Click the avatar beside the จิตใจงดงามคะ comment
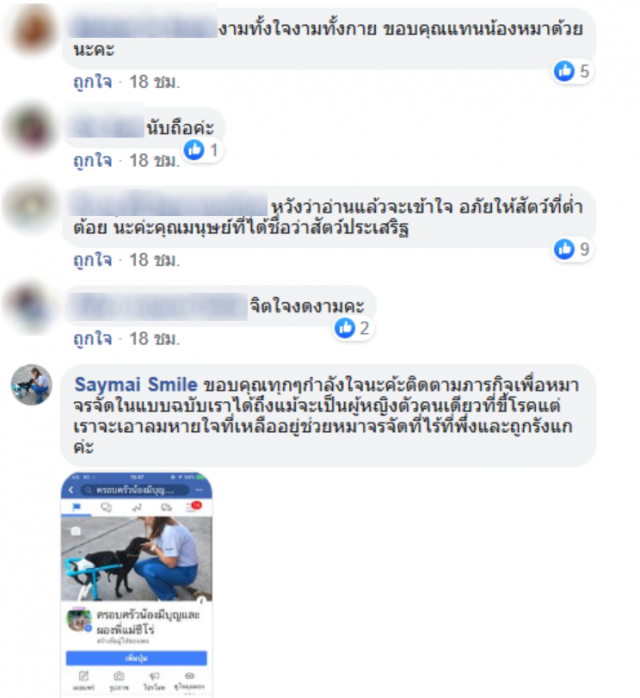The width and height of the screenshot is (640, 698). point(32,307)
